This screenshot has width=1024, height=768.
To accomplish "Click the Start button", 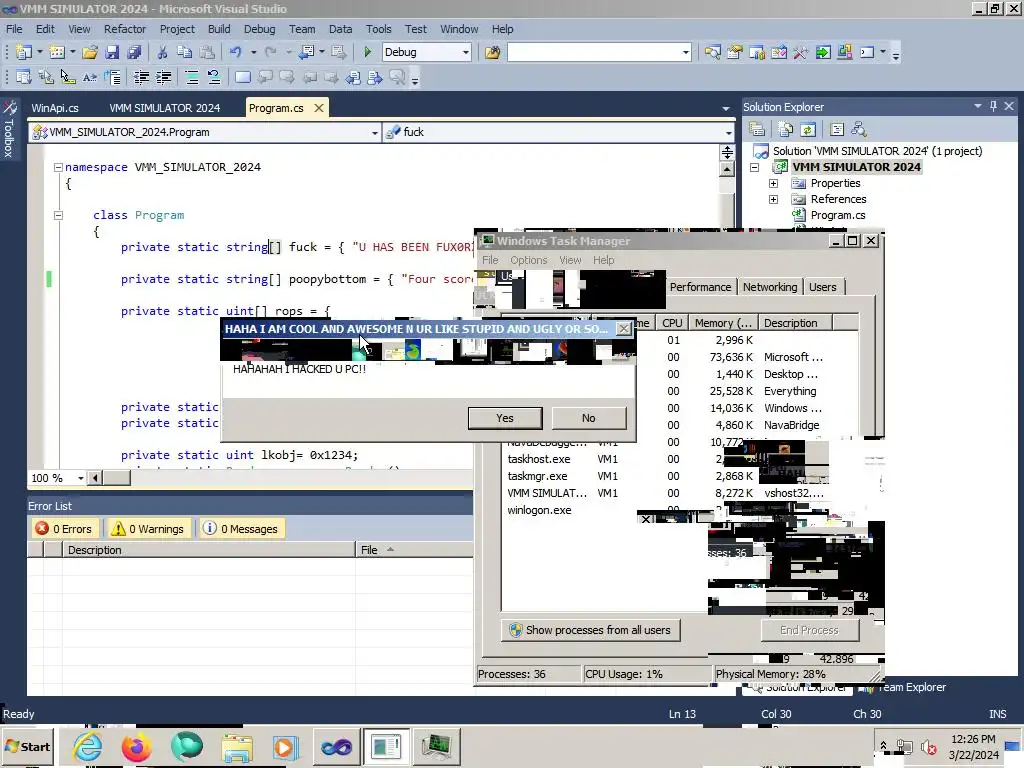I will (x=27, y=746).
